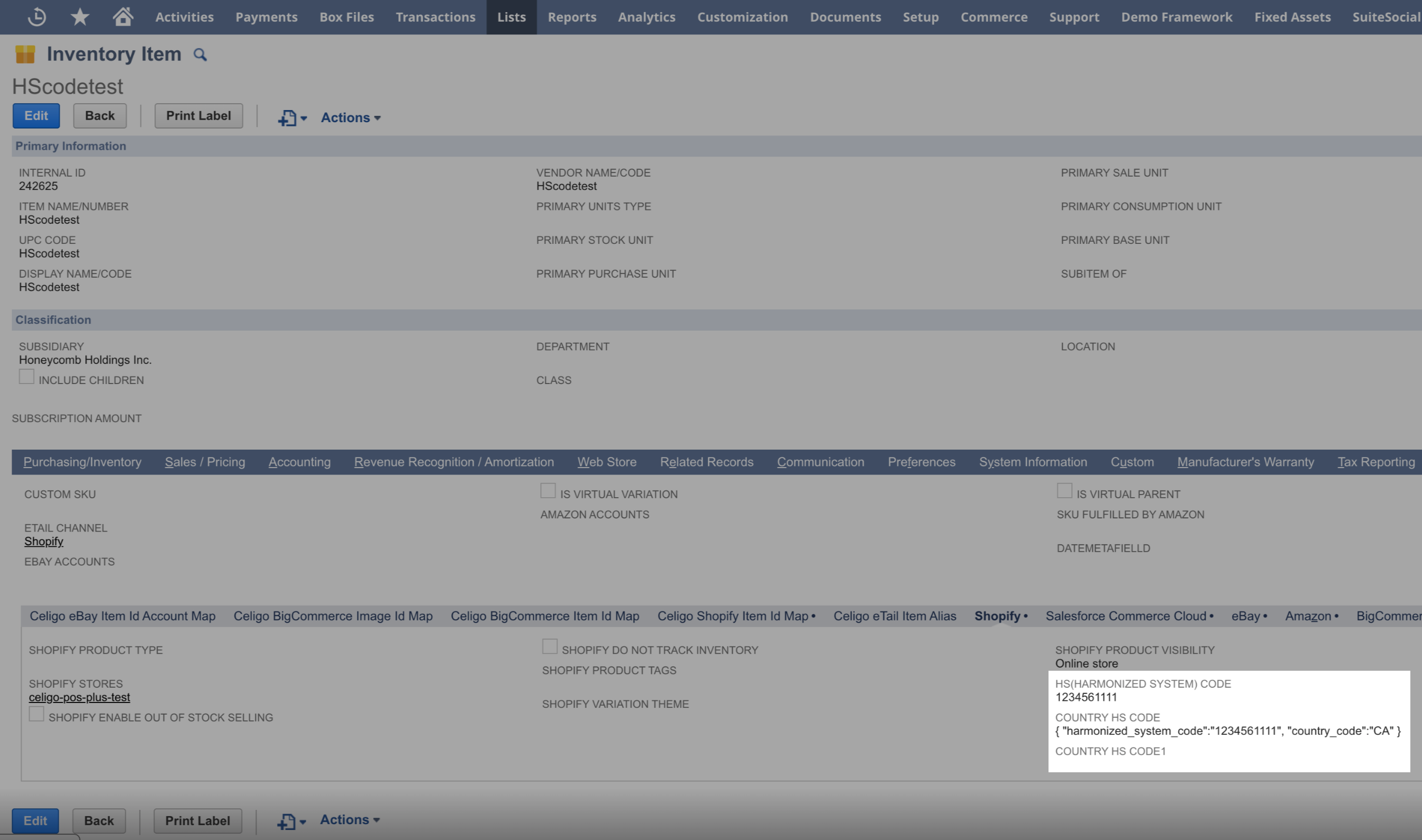
Task: Switch to Related Records tab
Action: click(x=706, y=462)
